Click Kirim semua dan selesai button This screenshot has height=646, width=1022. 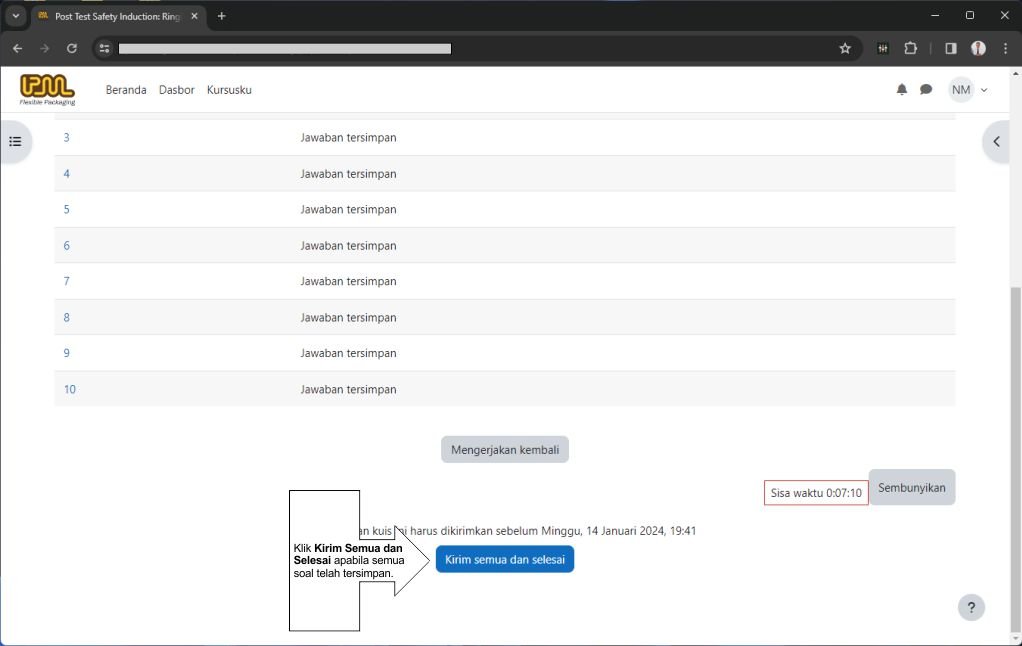point(504,560)
